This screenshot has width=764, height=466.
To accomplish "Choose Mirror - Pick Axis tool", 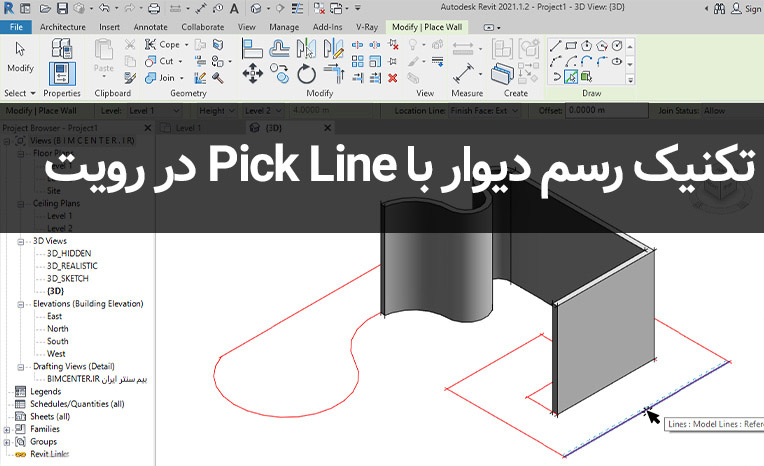I will coord(306,49).
